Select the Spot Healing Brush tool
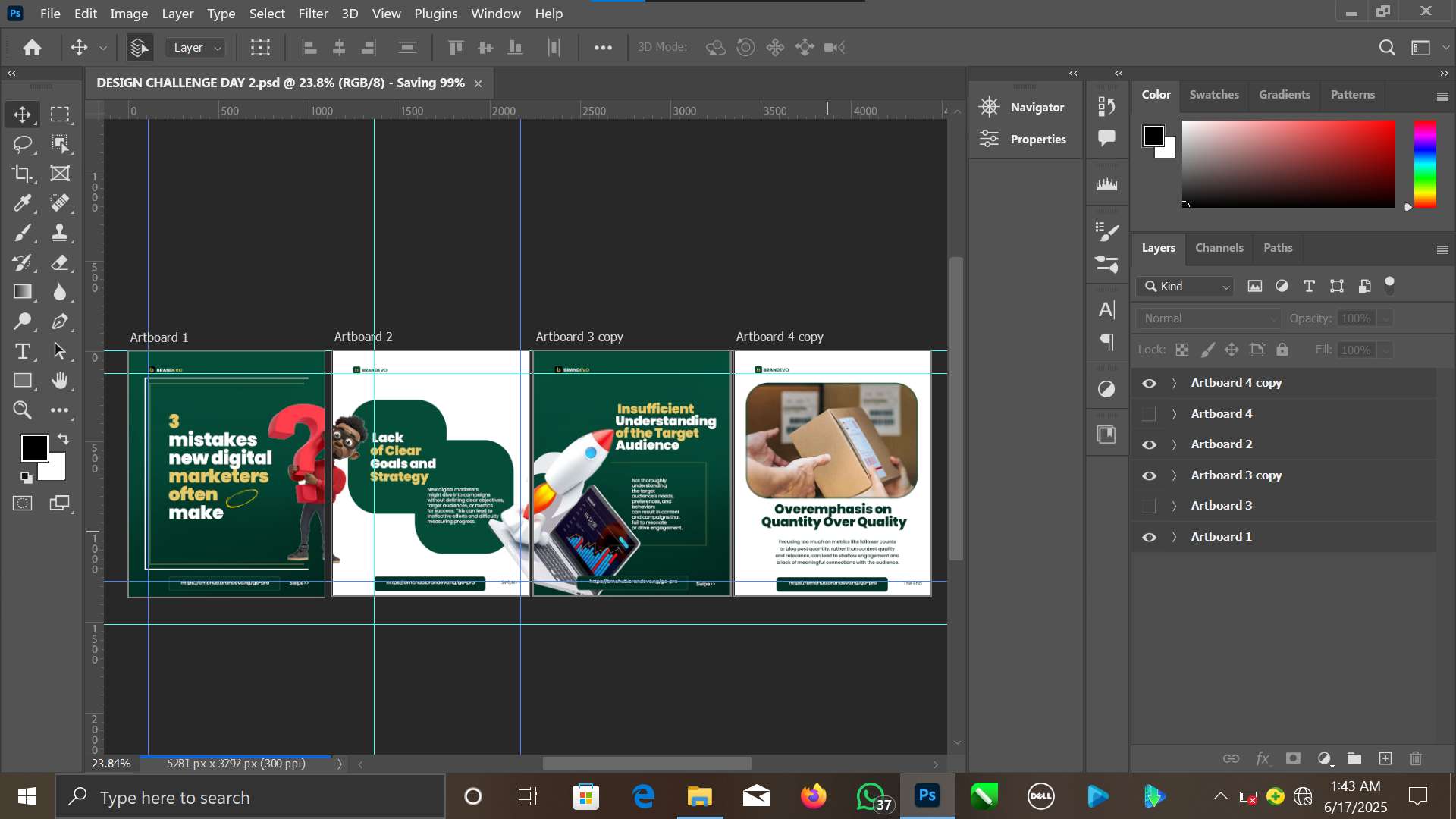The image size is (1456, 819). click(x=60, y=203)
